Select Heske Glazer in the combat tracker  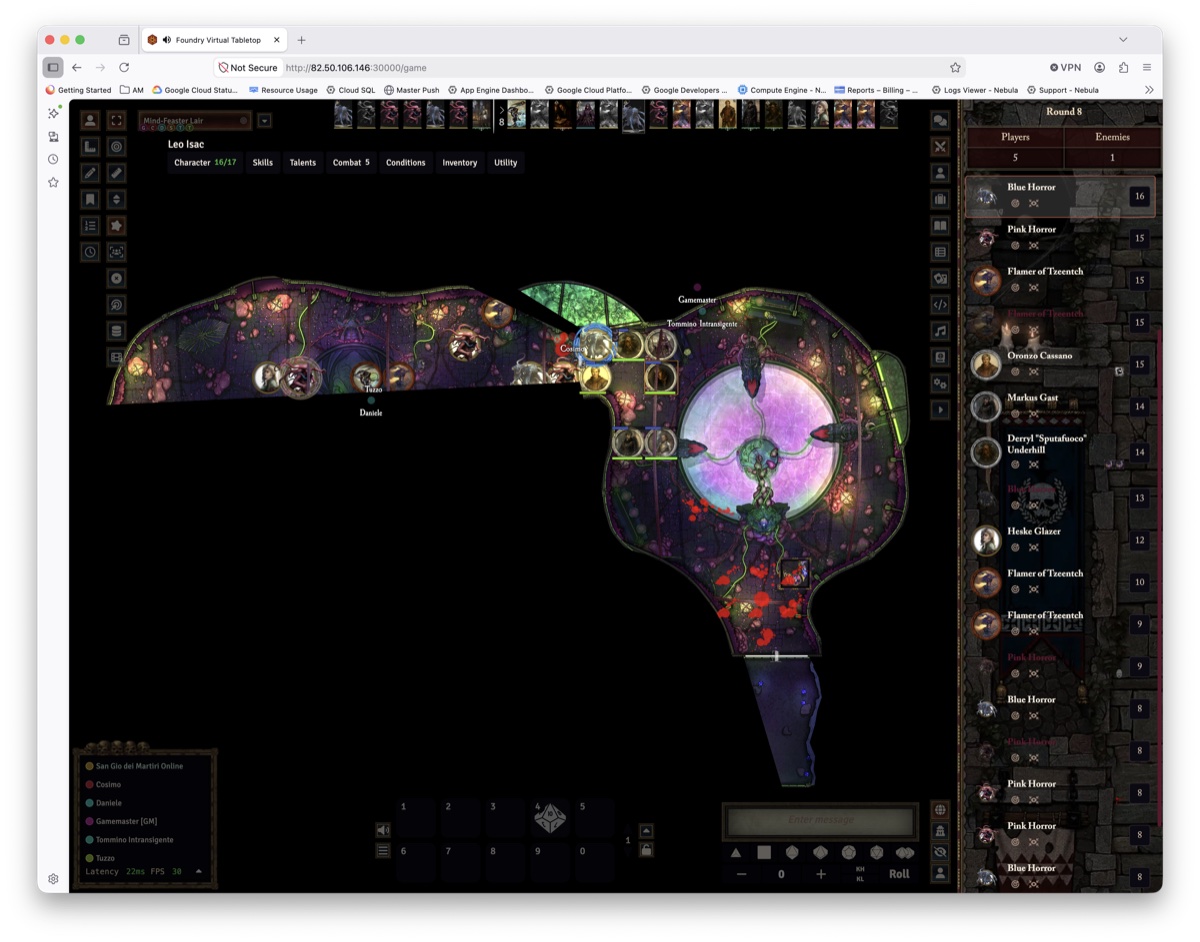[1062, 540]
